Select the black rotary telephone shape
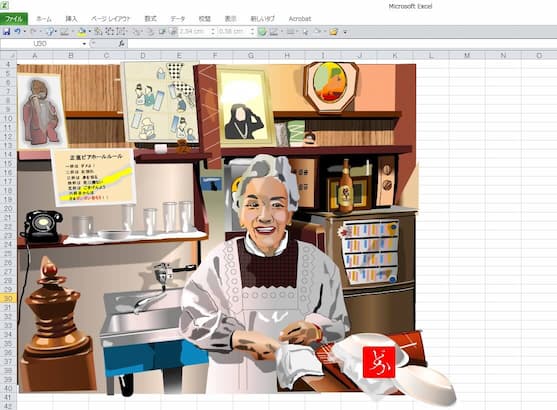This screenshot has height=410, width=557. pyautogui.click(x=42, y=226)
